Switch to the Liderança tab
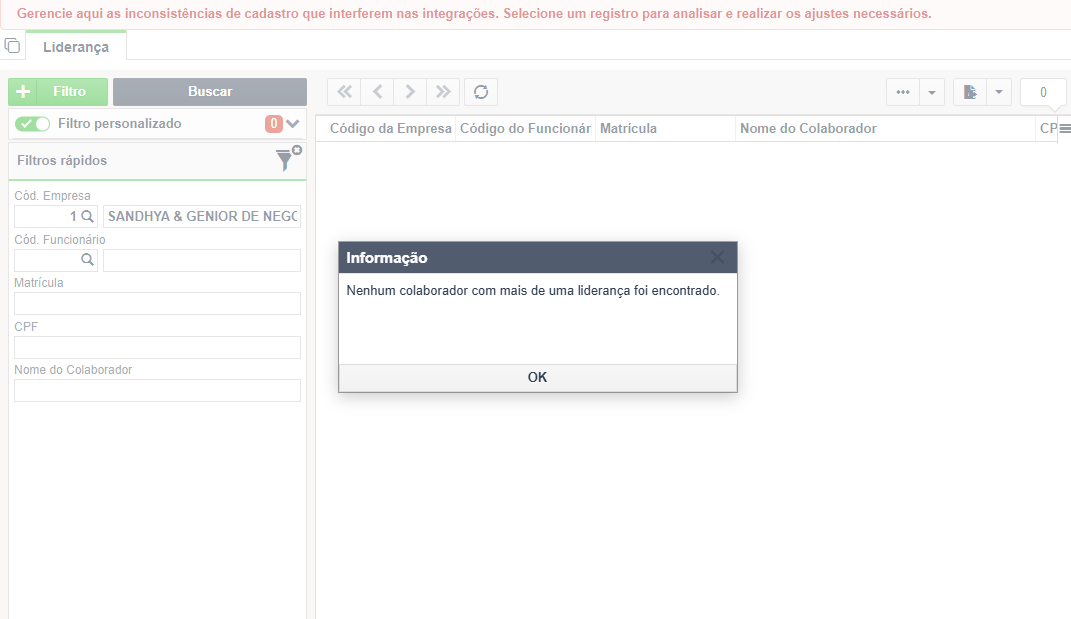This screenshot has width=1071, height=619. (x=76, y=46)
